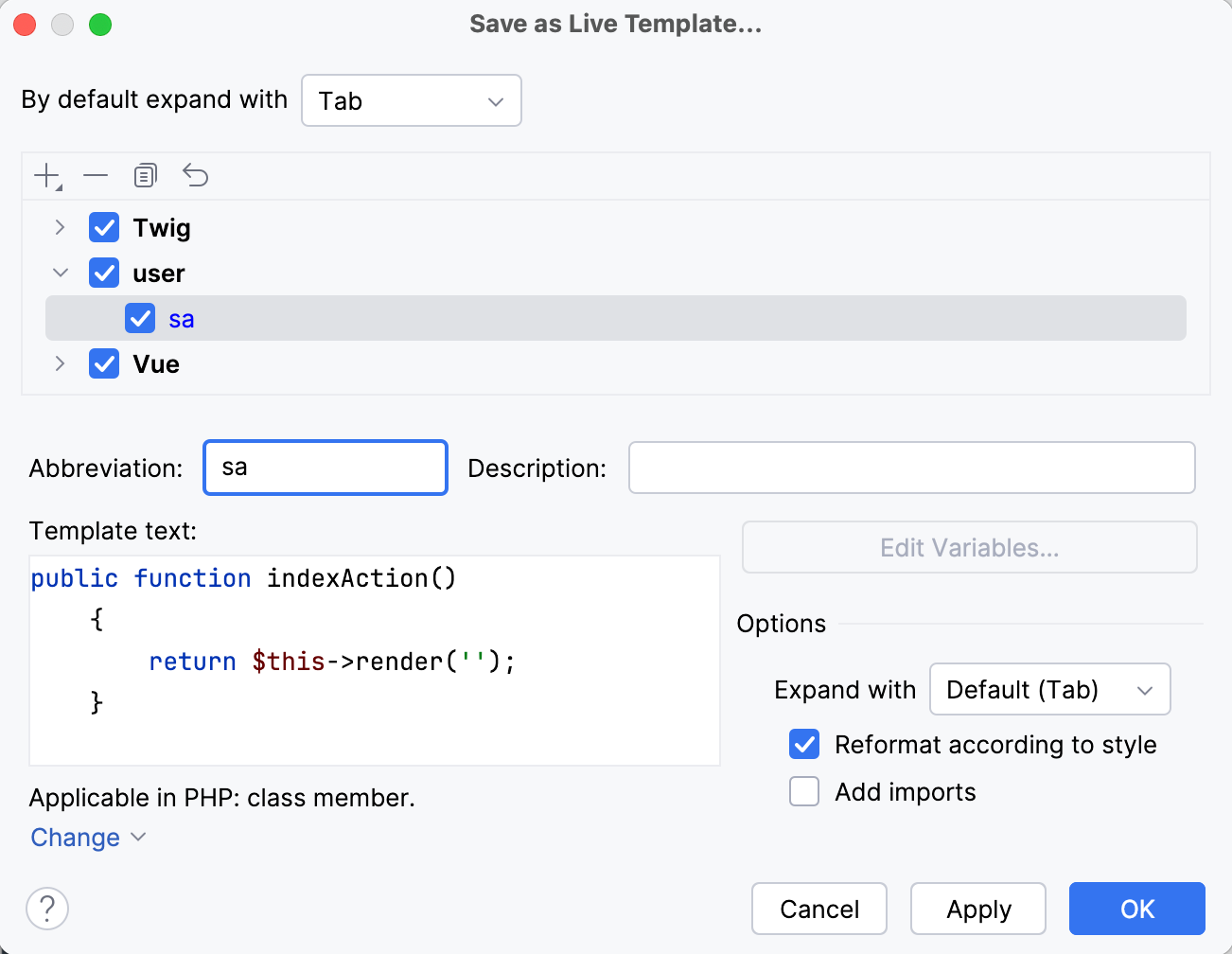Remove the selected template
Viewport: 1232px width, 954px height.
[95, 175]
